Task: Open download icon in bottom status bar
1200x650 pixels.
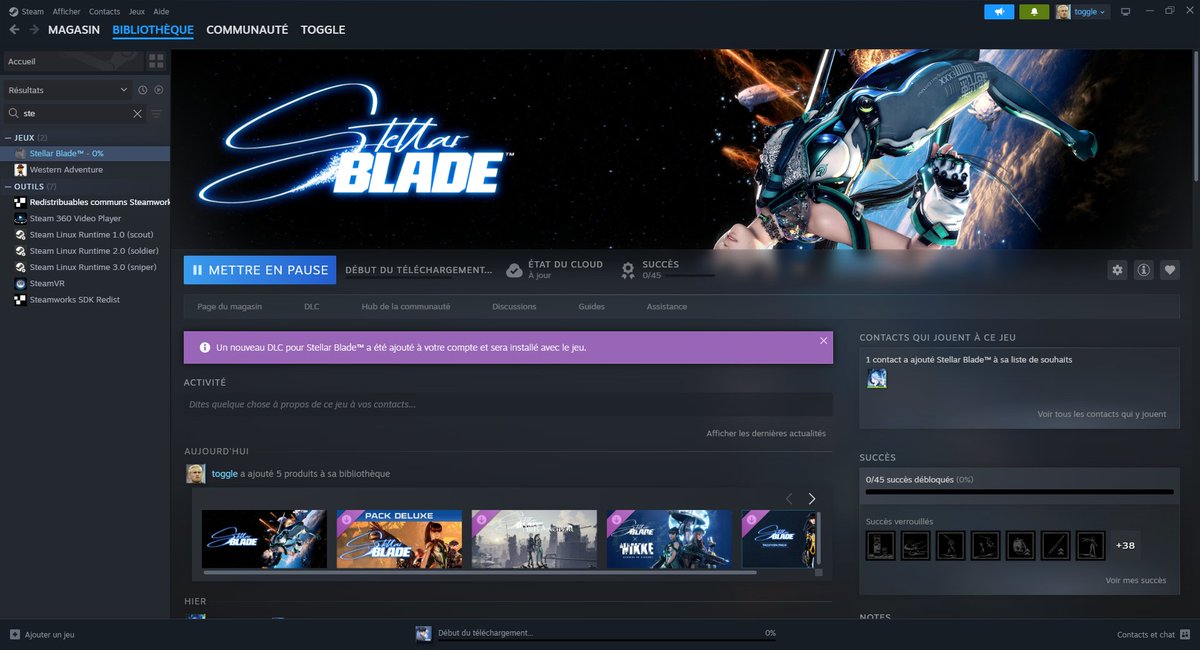Action: pos(424,634)
